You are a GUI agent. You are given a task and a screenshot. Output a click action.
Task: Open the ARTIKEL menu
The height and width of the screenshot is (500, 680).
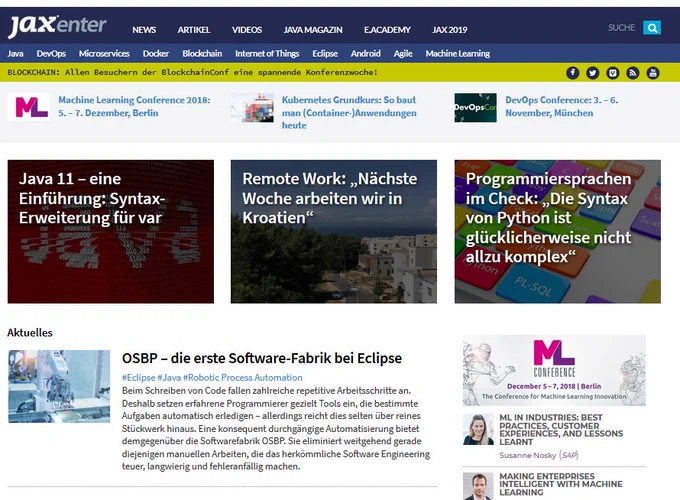click(x=193, y=30)
